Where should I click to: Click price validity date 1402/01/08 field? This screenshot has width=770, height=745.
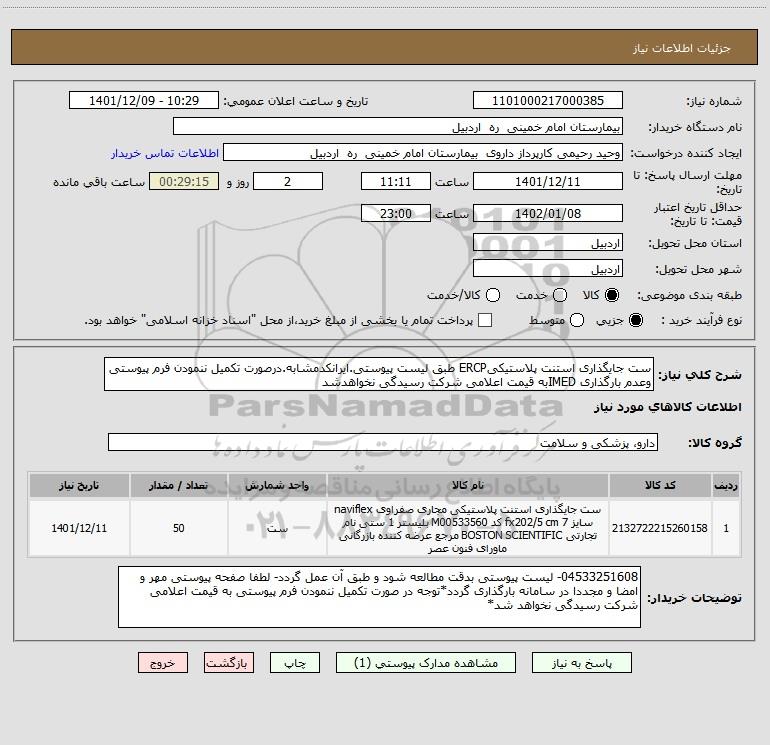(548, 213)
